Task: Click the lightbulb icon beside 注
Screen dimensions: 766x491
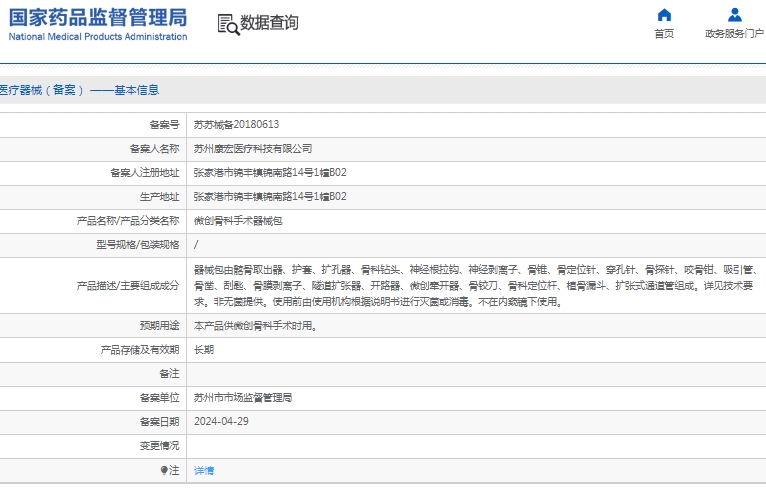Action: (x=164, y=470)
